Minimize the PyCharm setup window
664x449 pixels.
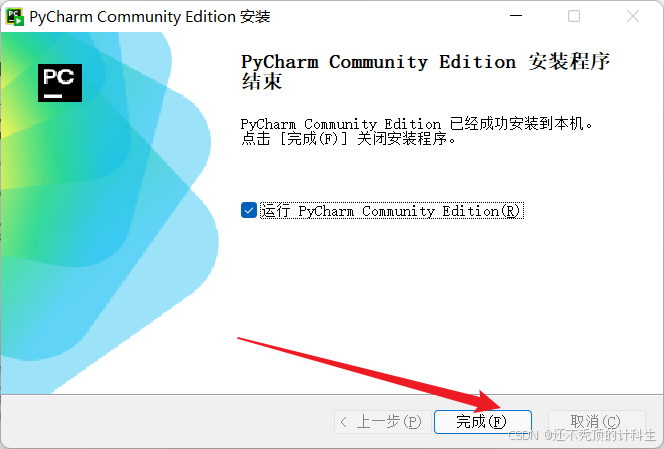point(515,16)
